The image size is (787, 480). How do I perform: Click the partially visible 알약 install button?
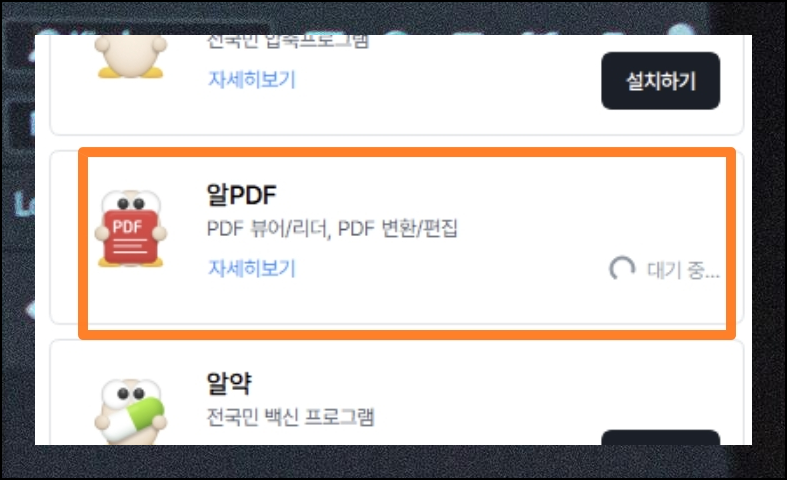661,437
